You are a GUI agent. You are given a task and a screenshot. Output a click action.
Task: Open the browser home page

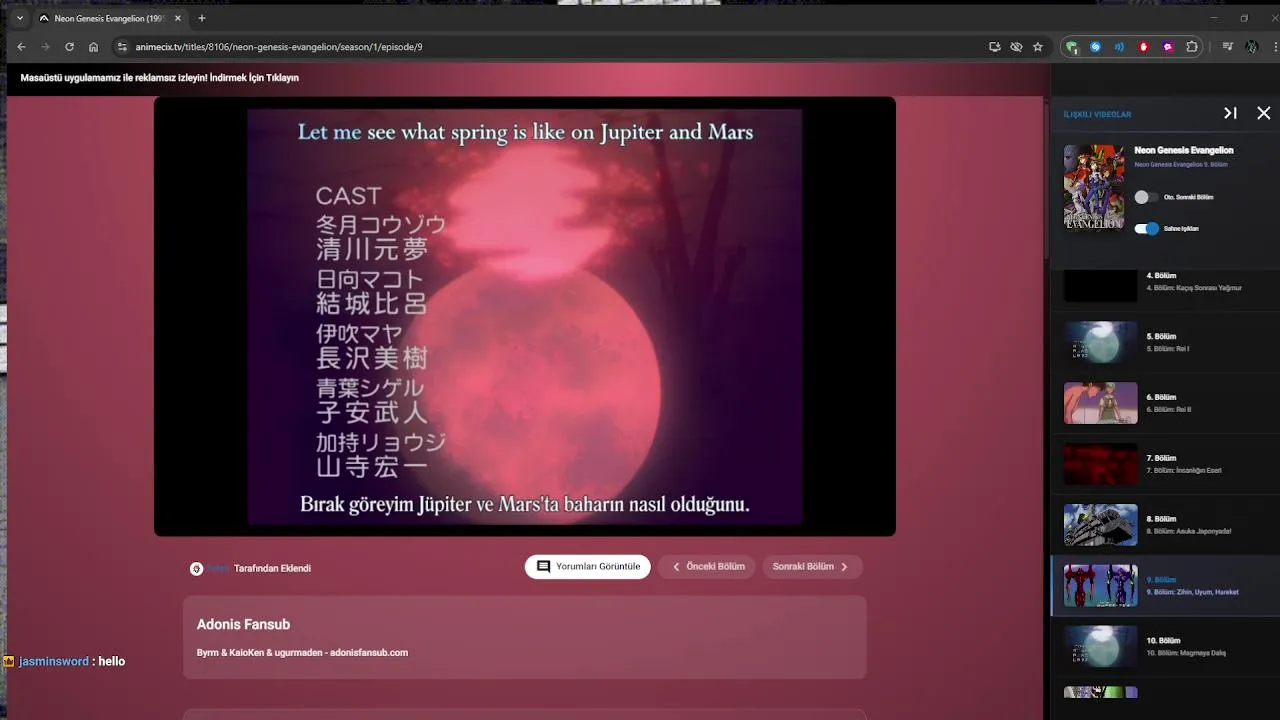point(93,47)
